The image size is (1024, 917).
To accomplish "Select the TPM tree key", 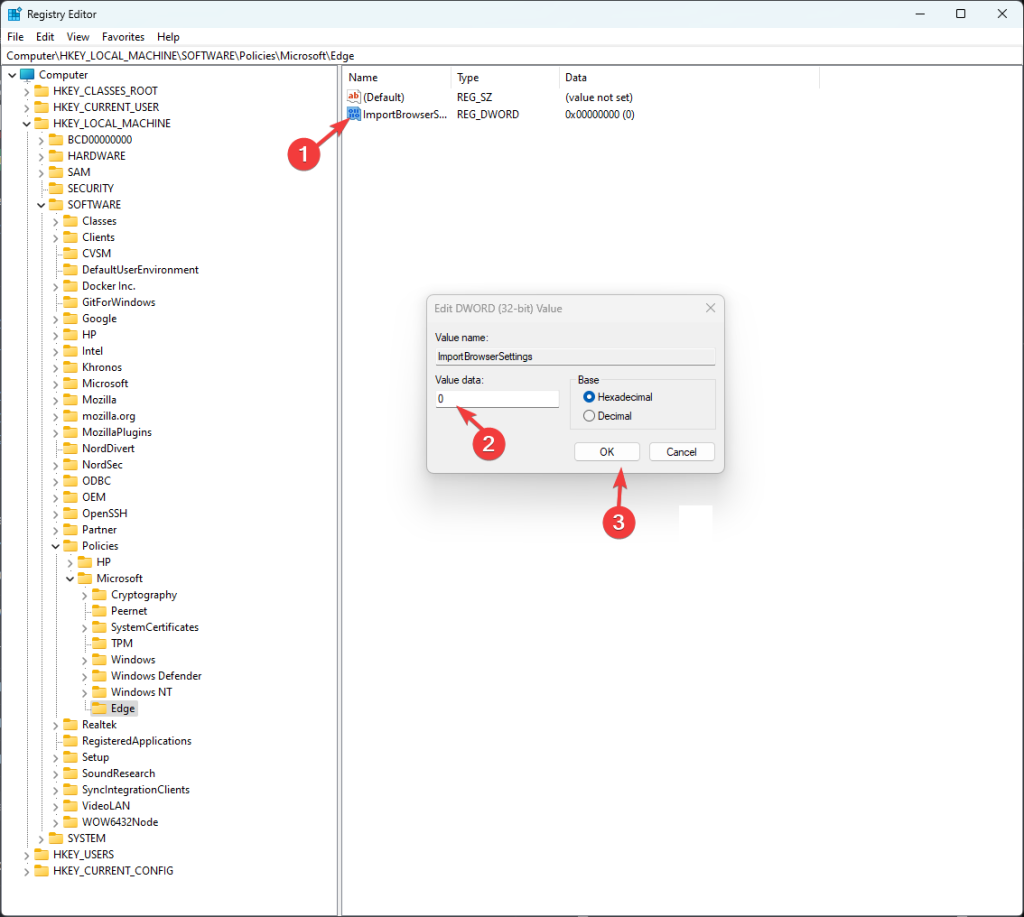I will pyautogui.click(x=121, y=643).
